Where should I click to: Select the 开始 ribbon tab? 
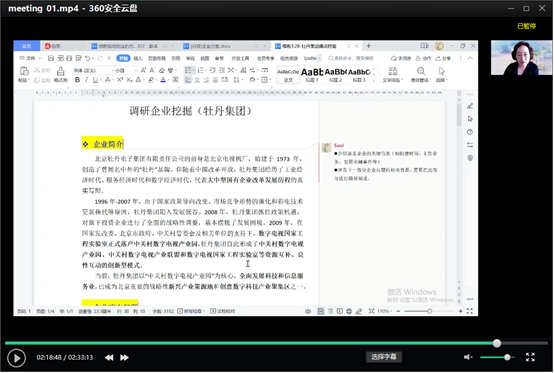123,58
